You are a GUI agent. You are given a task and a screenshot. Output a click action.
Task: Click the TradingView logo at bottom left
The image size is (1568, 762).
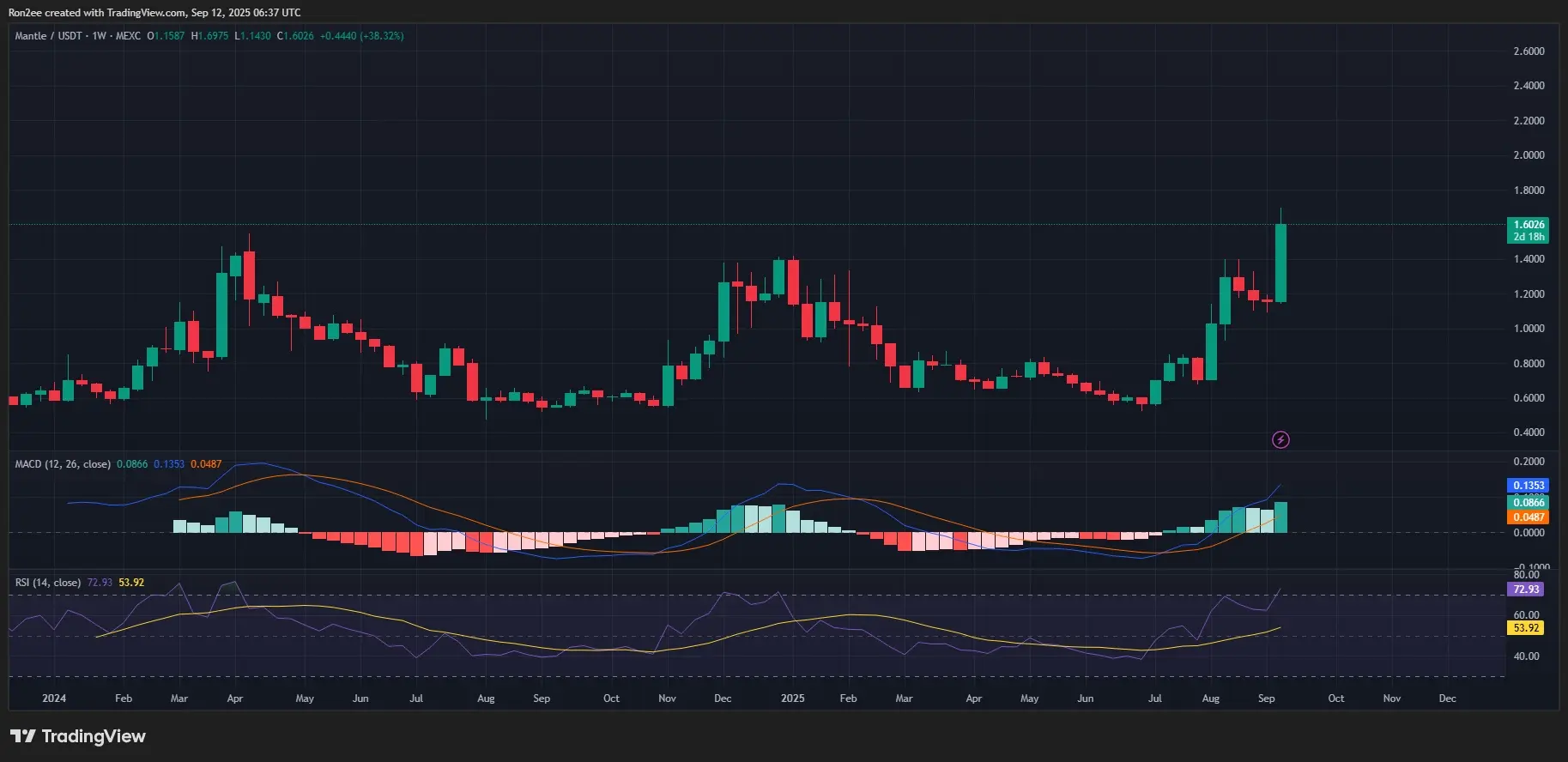point(78,736)
